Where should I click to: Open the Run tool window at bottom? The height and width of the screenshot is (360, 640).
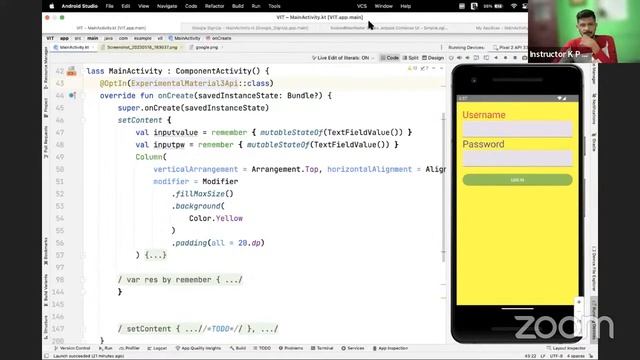[105, 348]
